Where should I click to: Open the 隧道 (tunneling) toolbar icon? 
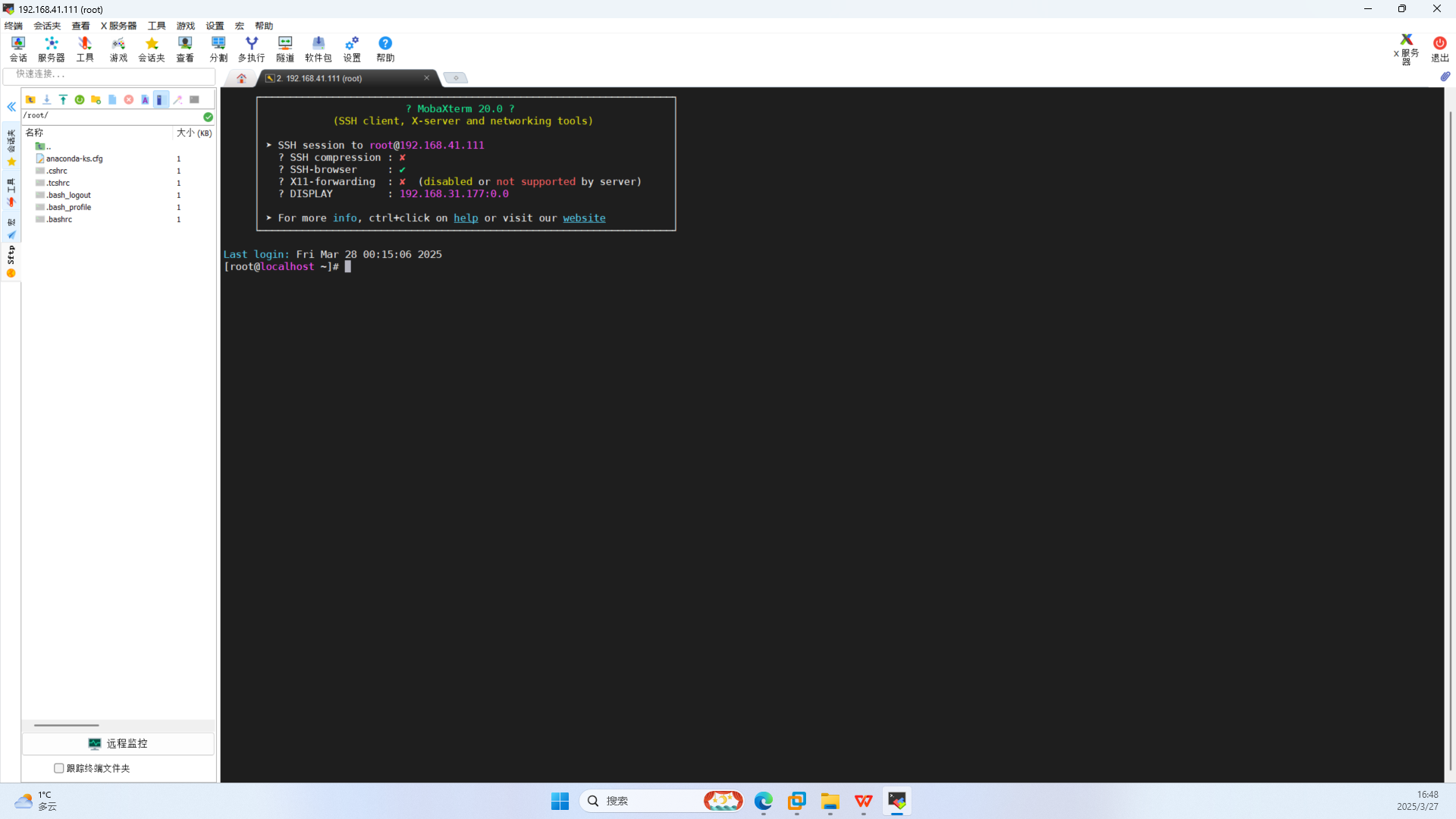pyautogui.click(x=285, y=49)
